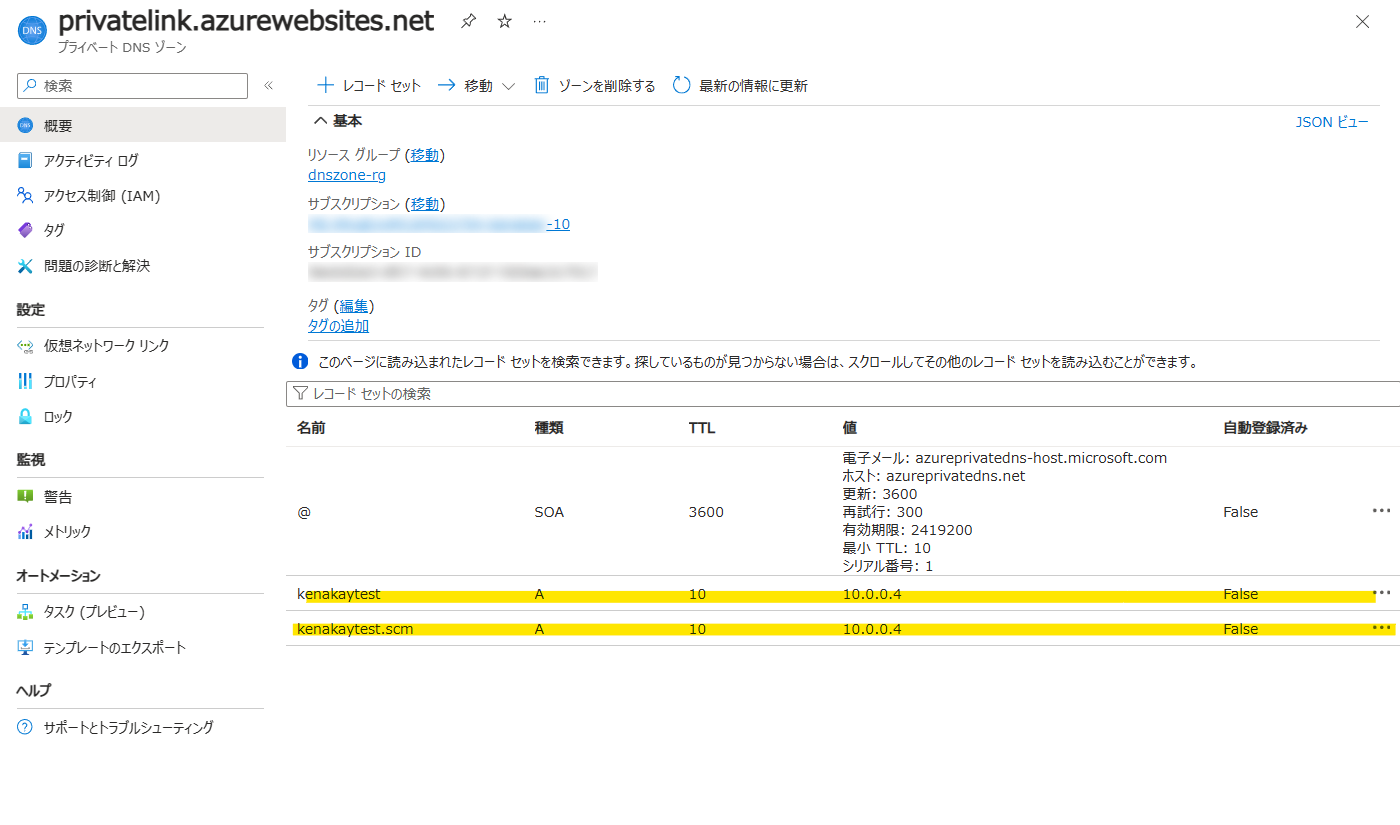Sort by the TTL column header

(x=702, y=428)
